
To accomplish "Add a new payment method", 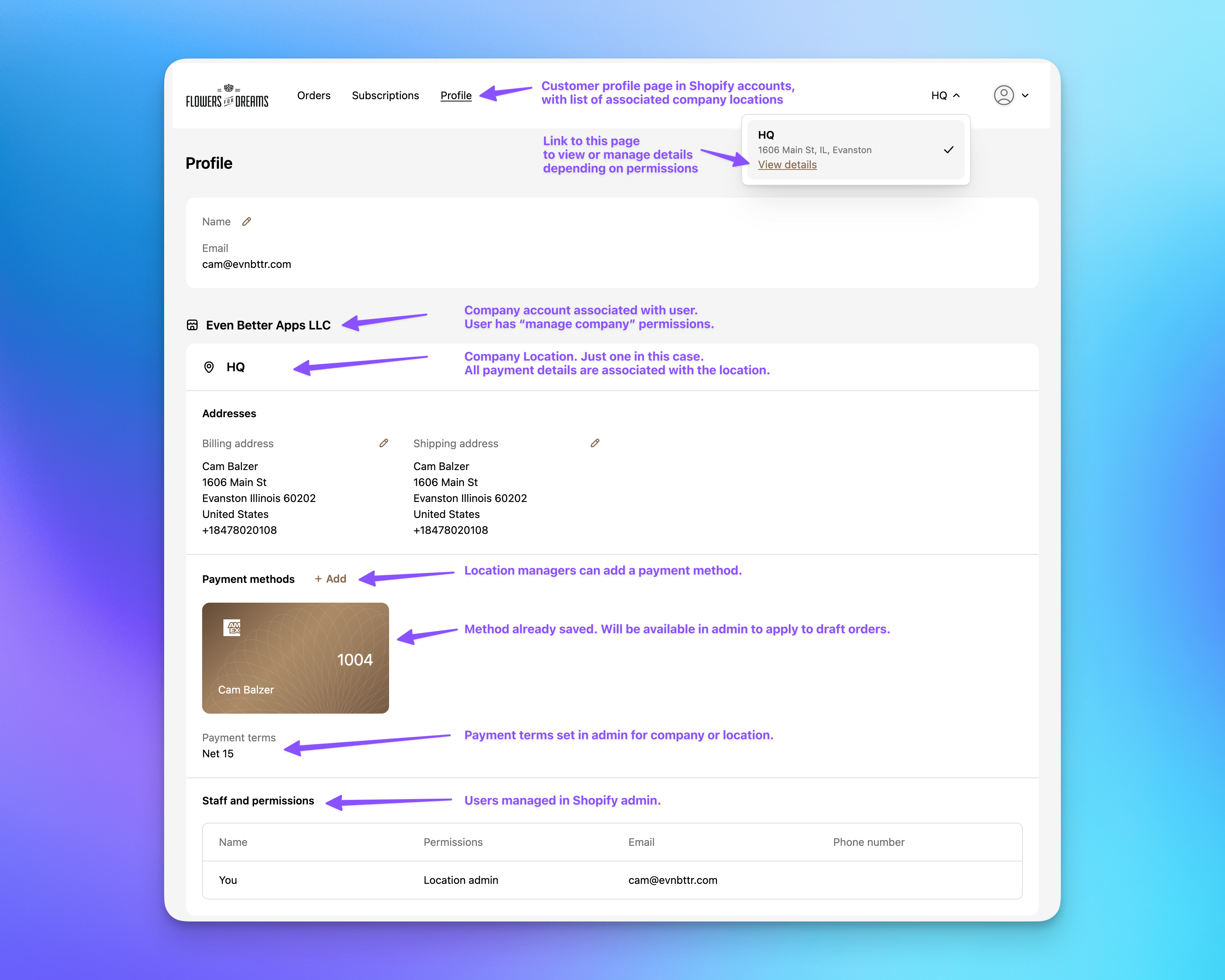I will (330, 579).
